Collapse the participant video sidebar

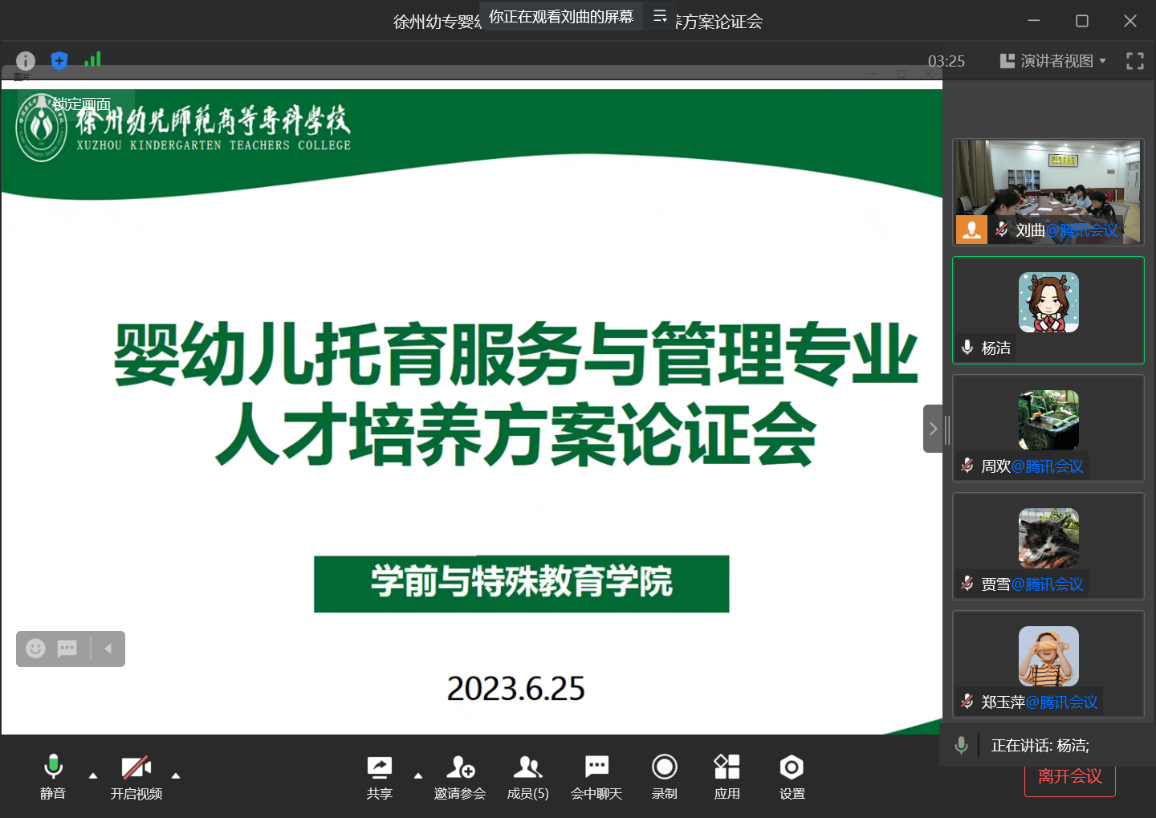[x=933, y=429]
